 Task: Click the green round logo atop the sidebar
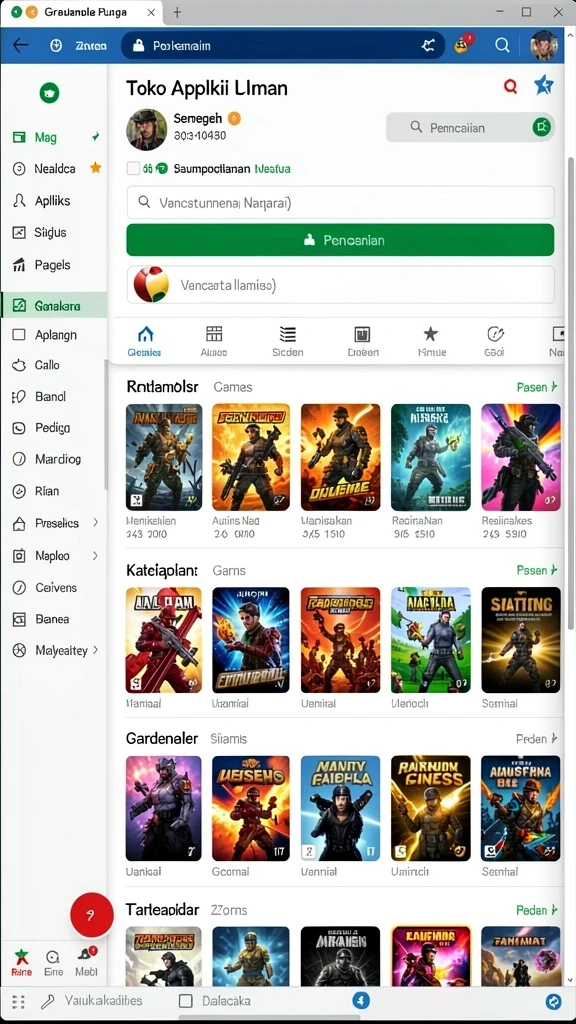49,93
